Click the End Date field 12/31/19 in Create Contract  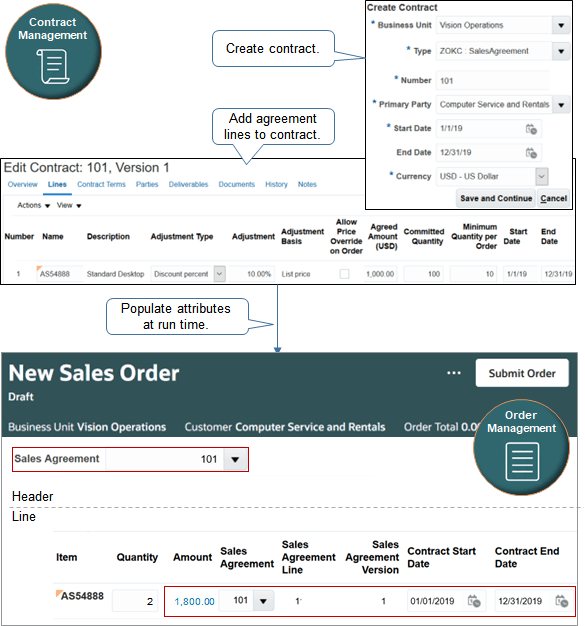pyautogui.click(x=489, y=153)
